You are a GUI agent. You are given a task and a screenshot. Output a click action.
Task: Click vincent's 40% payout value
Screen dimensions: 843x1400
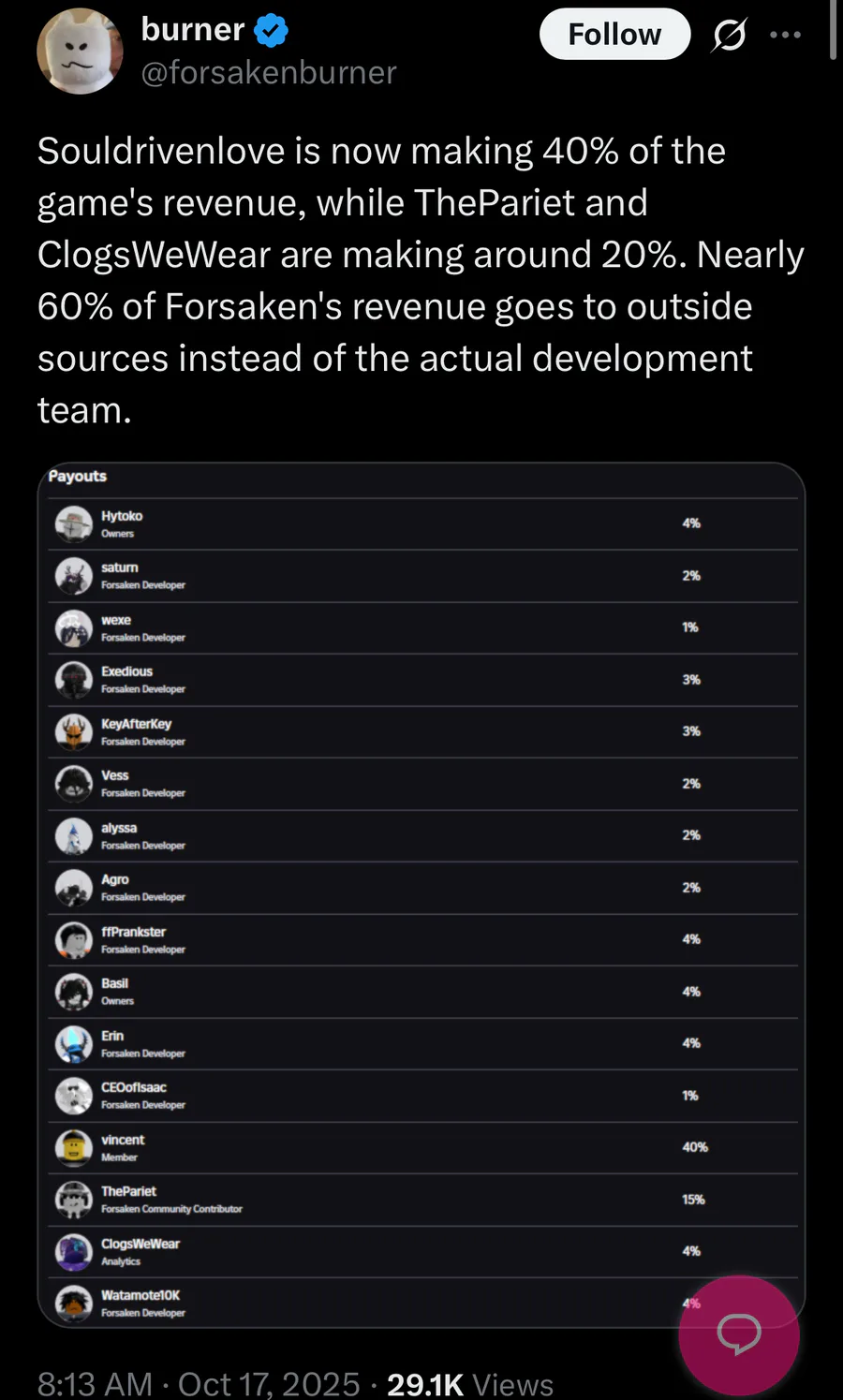(x=695, y=1147)
